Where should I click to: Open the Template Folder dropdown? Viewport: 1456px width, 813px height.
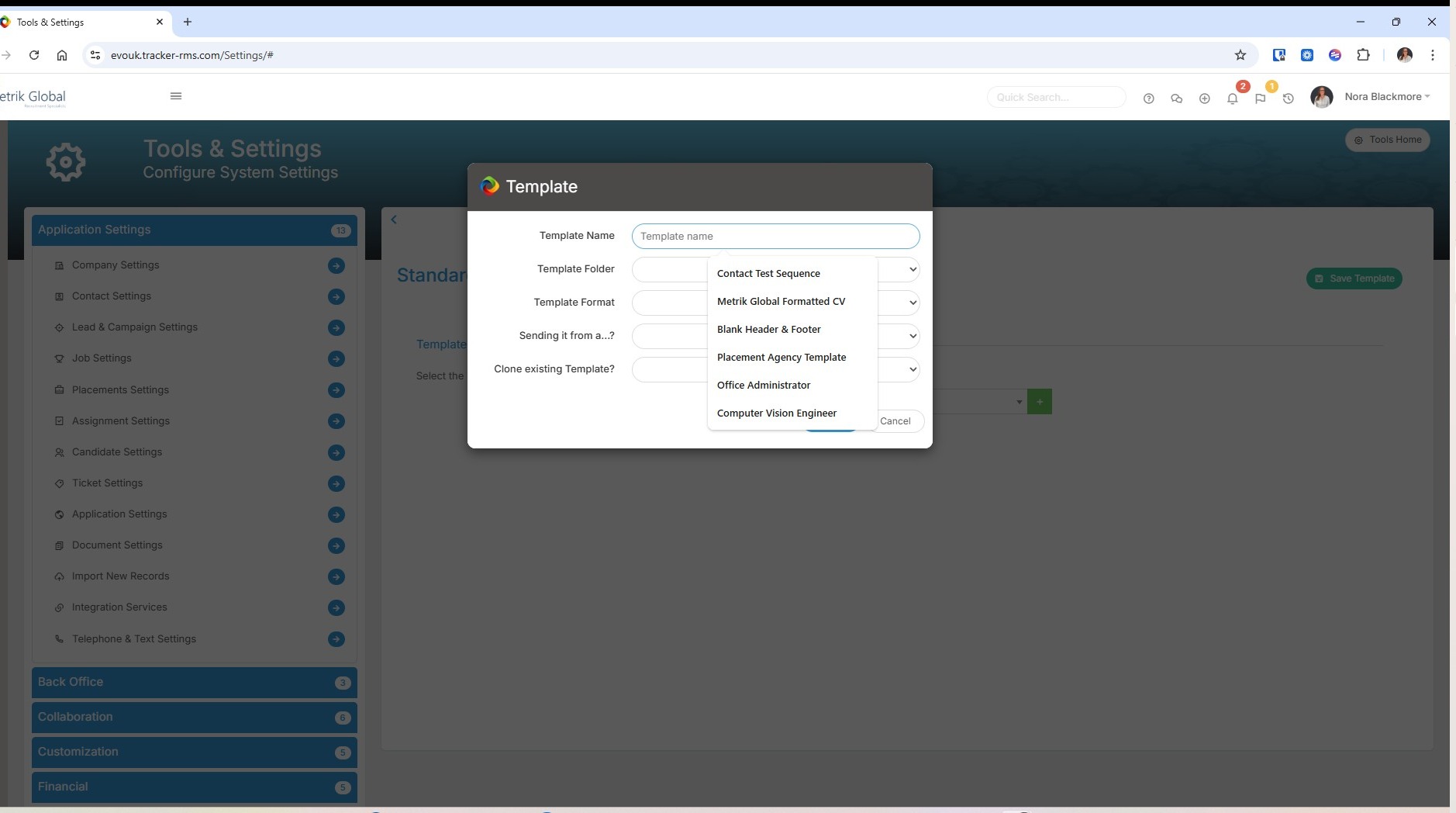(x=775, y=269)
